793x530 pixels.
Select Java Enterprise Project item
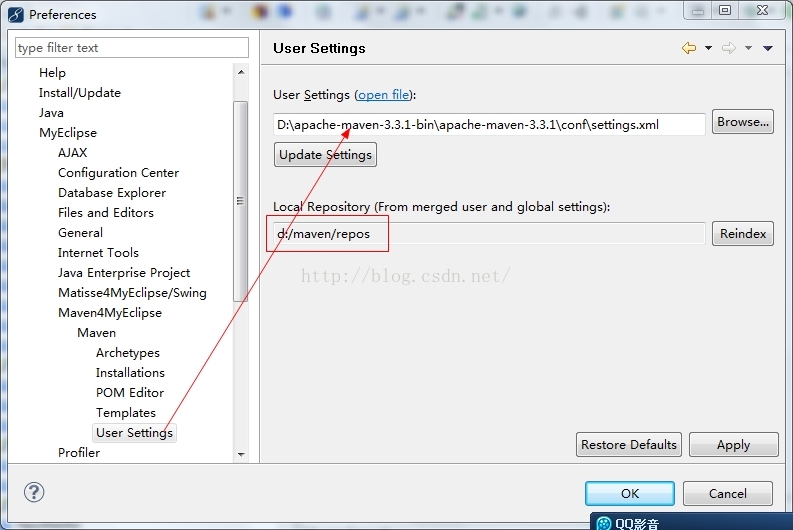point(124,273)
